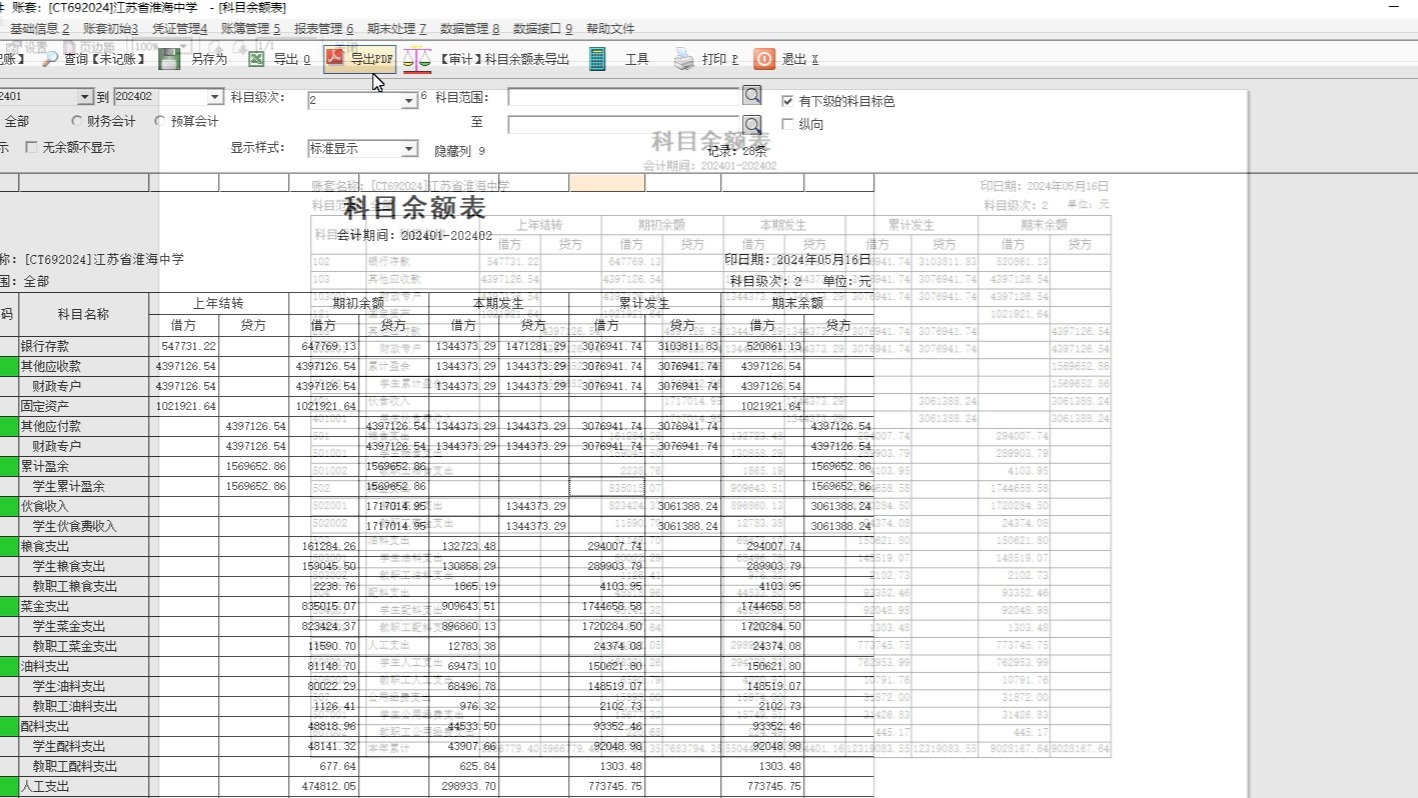
Task: Select the 配料支出 row name
Action: click(x=45, y=726)
